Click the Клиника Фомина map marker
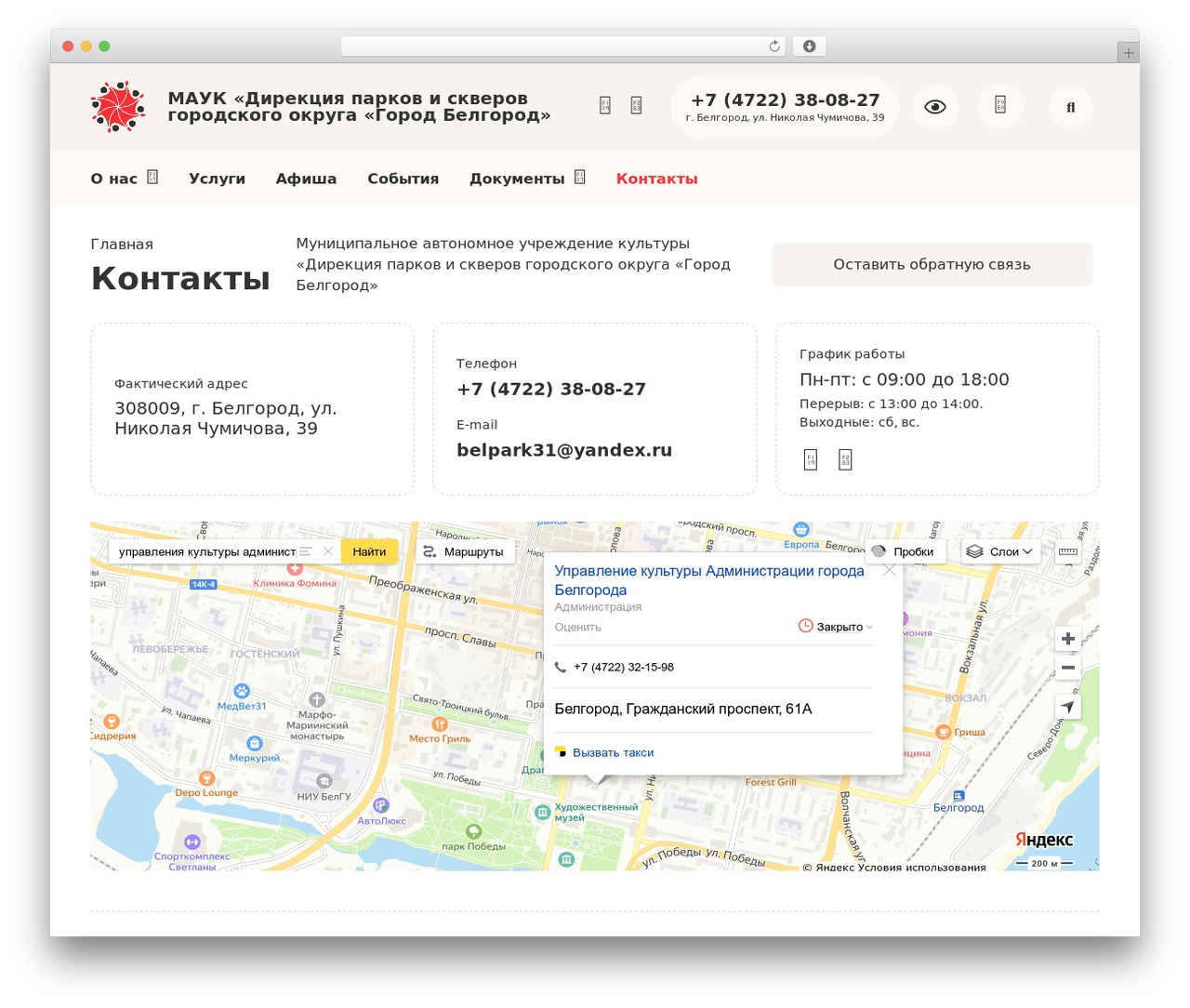 (x=295, y=568)
